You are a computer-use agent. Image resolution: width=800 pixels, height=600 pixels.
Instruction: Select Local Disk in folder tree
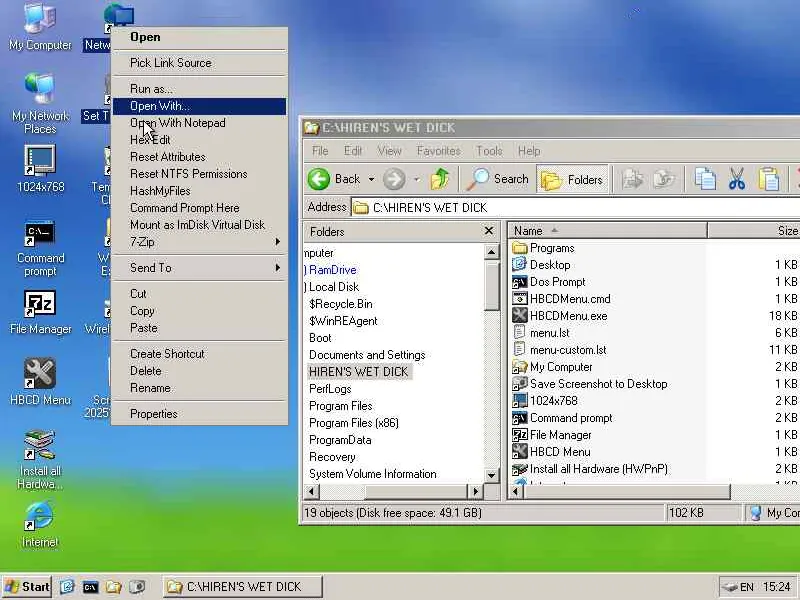334,287
